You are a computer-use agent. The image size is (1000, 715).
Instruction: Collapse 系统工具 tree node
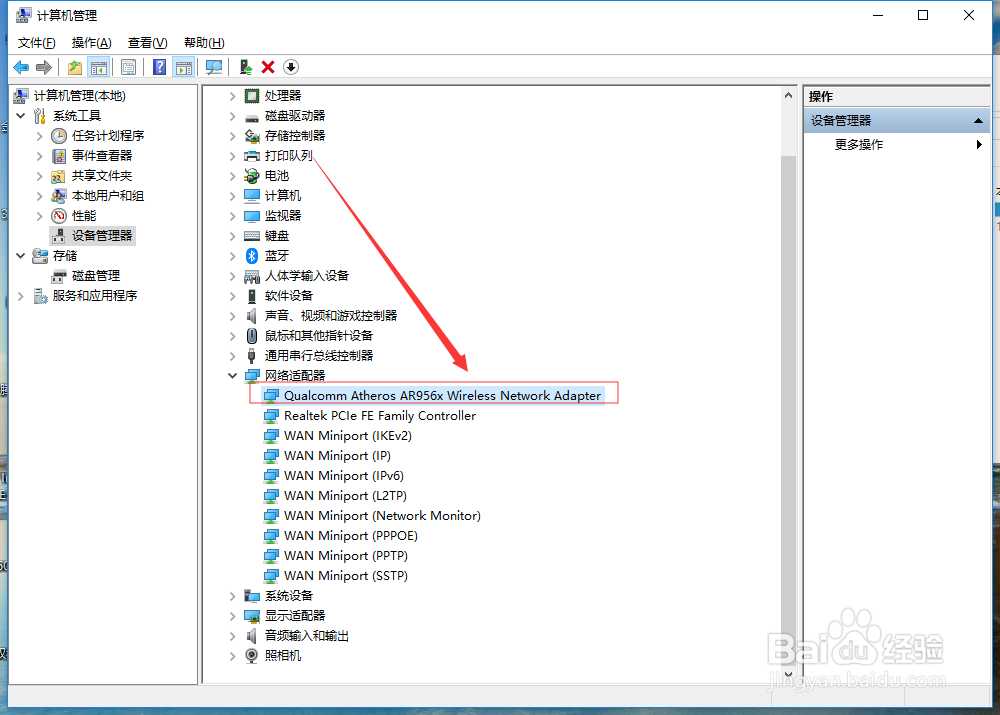pos(21,115)
